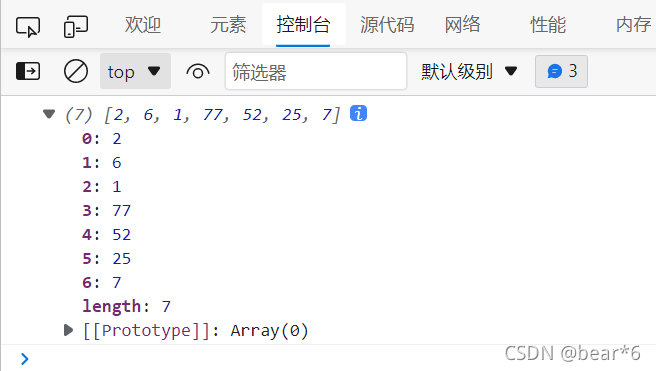This screenshot has width=656, height=371.
Task: Select the 控制台 tab
Action: 303,25
